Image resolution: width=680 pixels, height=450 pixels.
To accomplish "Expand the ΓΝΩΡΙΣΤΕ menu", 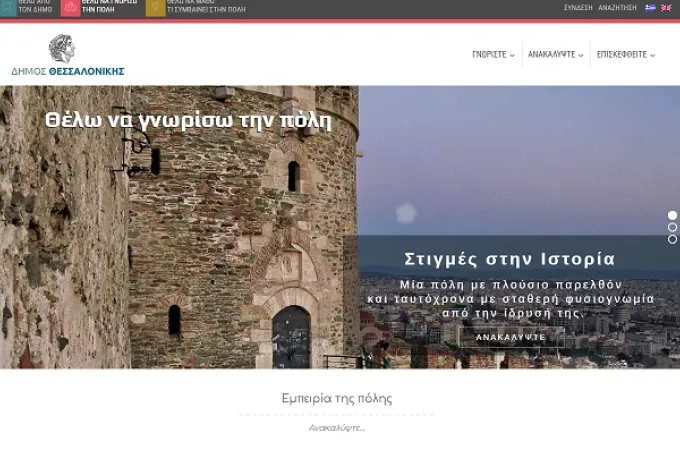I will pos(493,55).
